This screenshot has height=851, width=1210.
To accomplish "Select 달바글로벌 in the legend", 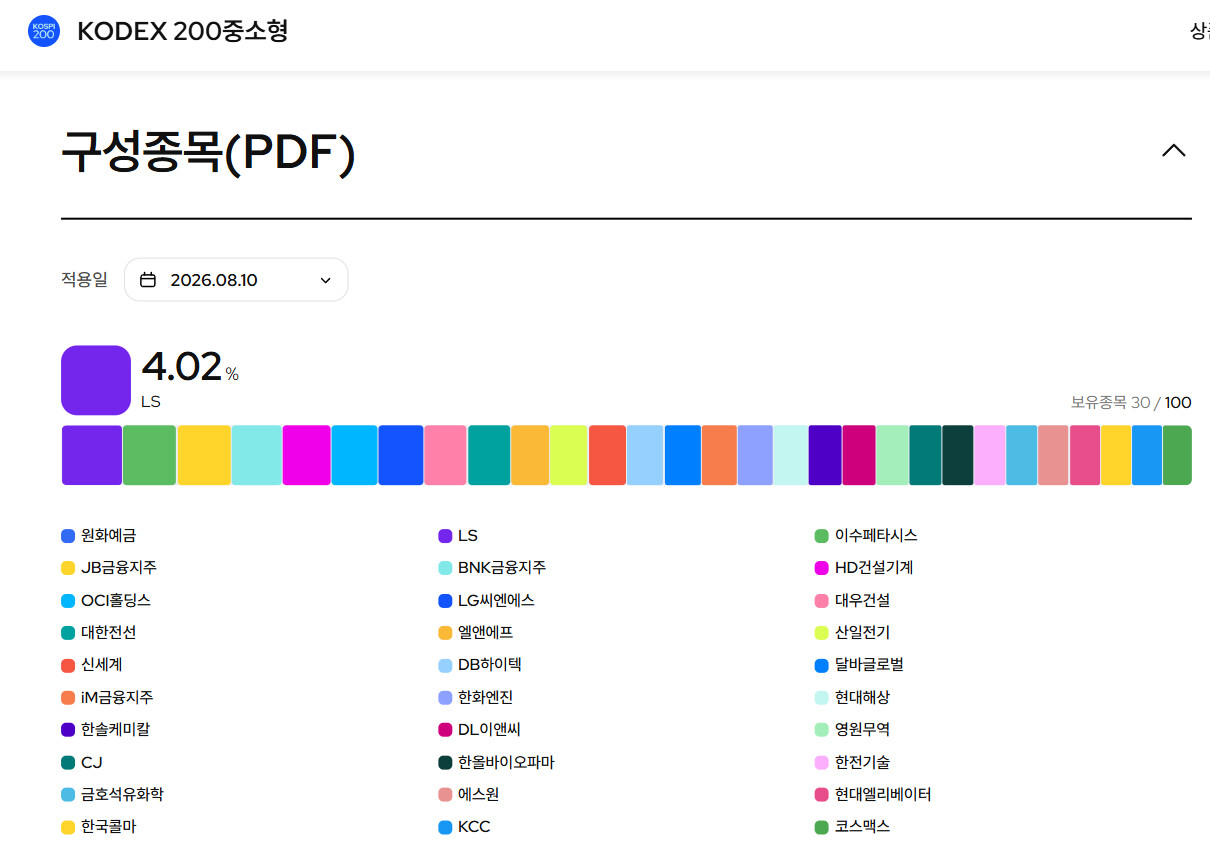I will [860, 665].
